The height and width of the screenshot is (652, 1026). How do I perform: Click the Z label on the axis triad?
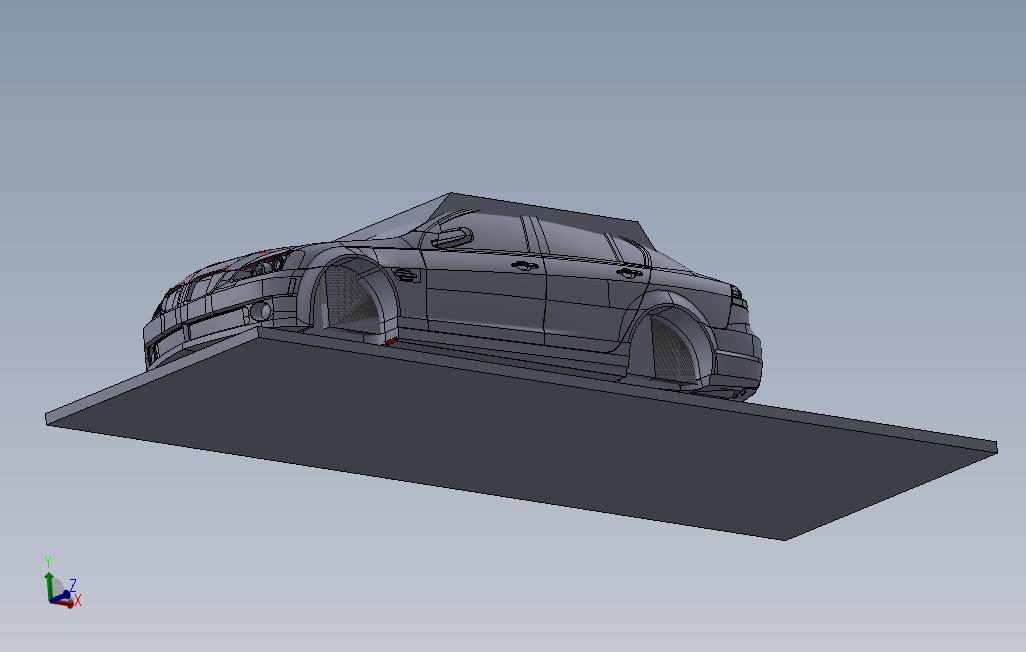(x=73, y=585)
